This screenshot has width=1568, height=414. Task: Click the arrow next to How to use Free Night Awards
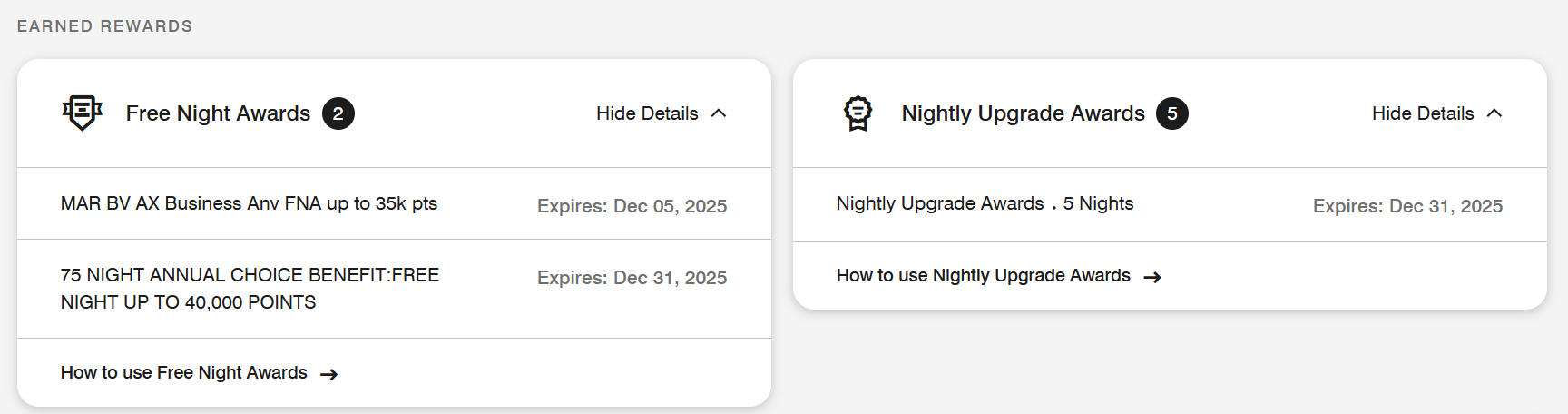coord(329,374)
